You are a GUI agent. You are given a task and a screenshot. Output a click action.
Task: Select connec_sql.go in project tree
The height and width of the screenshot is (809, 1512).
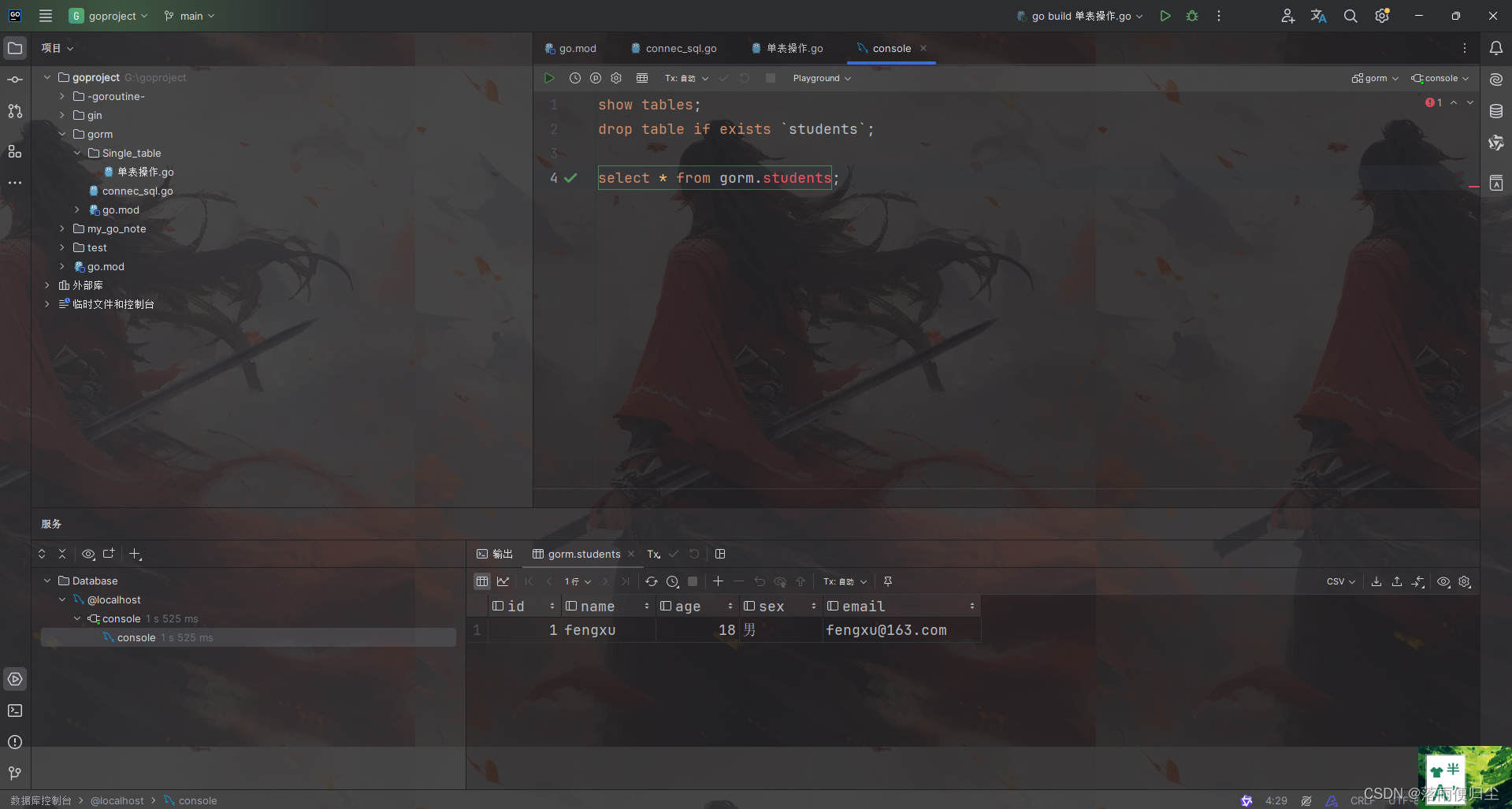pyautogui.click(x=137, y=191)
